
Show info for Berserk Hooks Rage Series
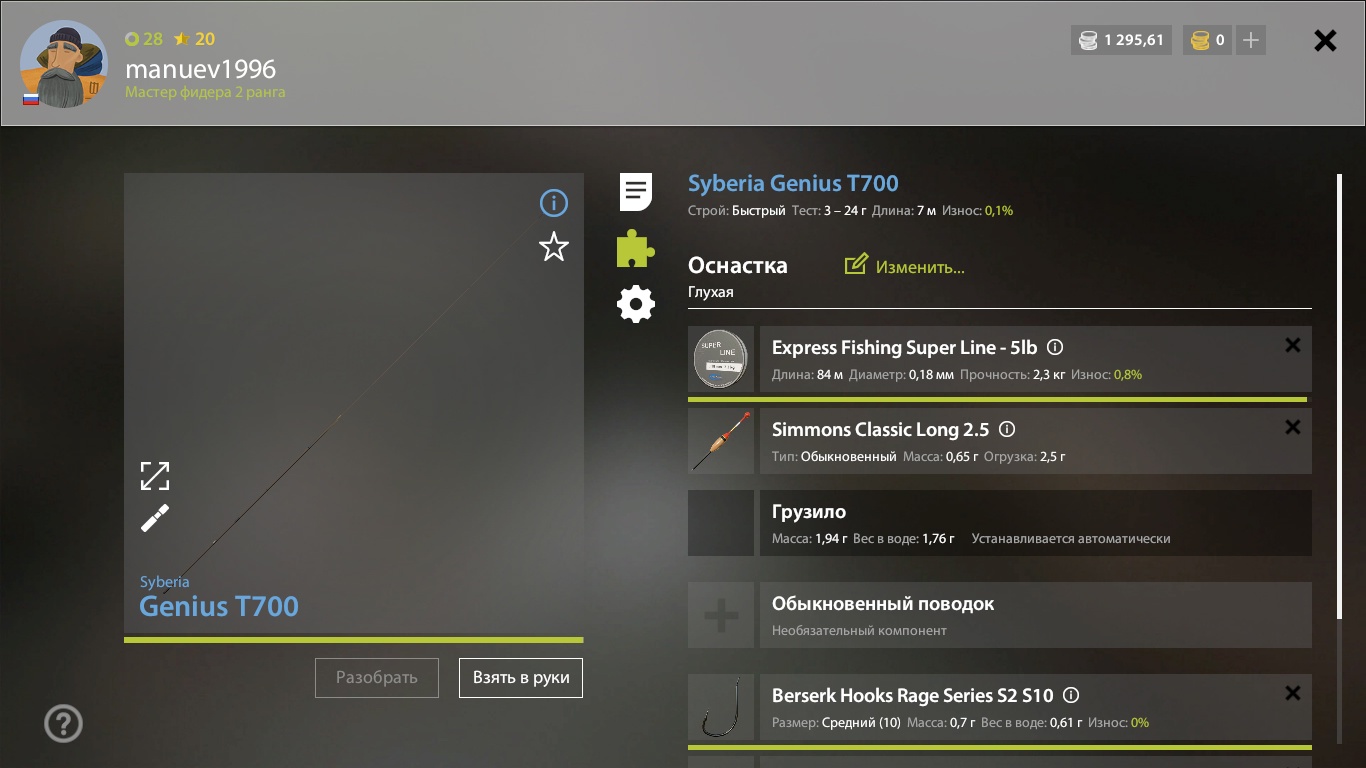tap(1071, 695)
